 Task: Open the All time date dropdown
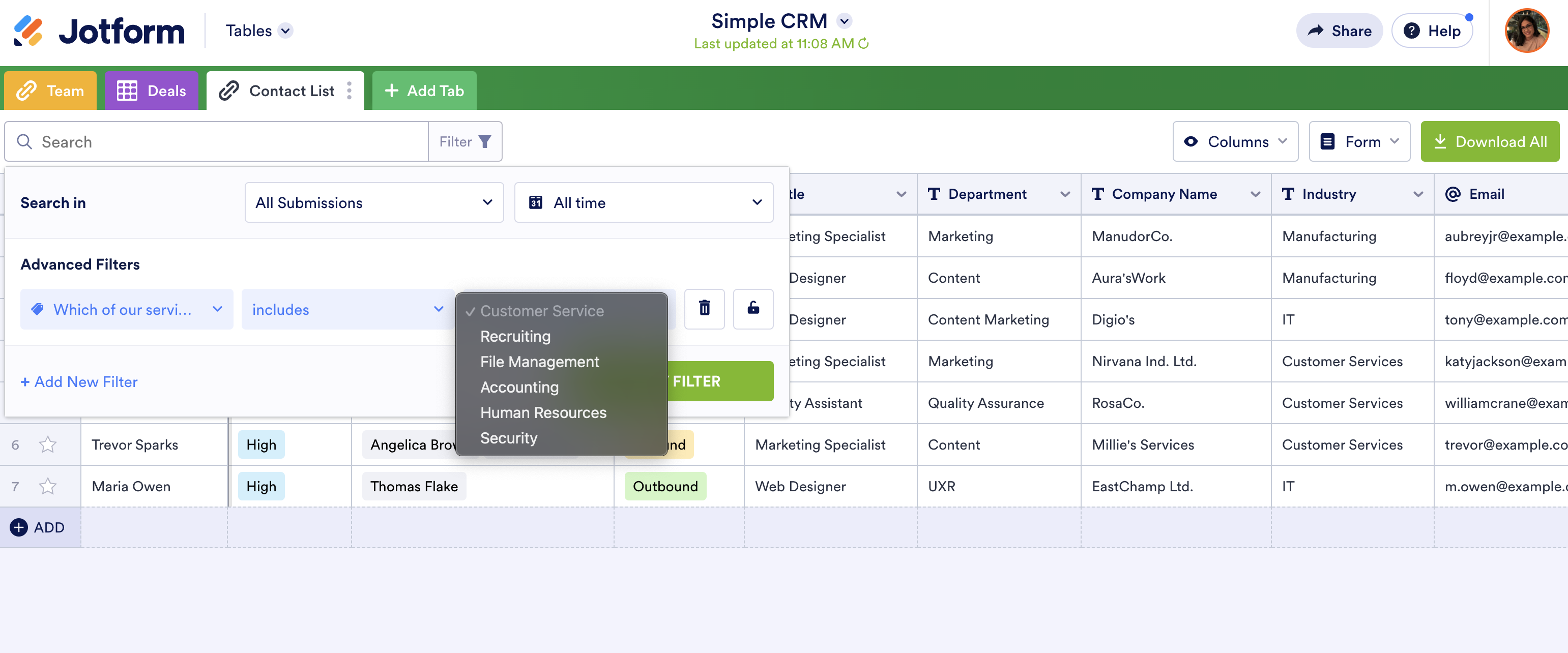[x=644, y=202]
